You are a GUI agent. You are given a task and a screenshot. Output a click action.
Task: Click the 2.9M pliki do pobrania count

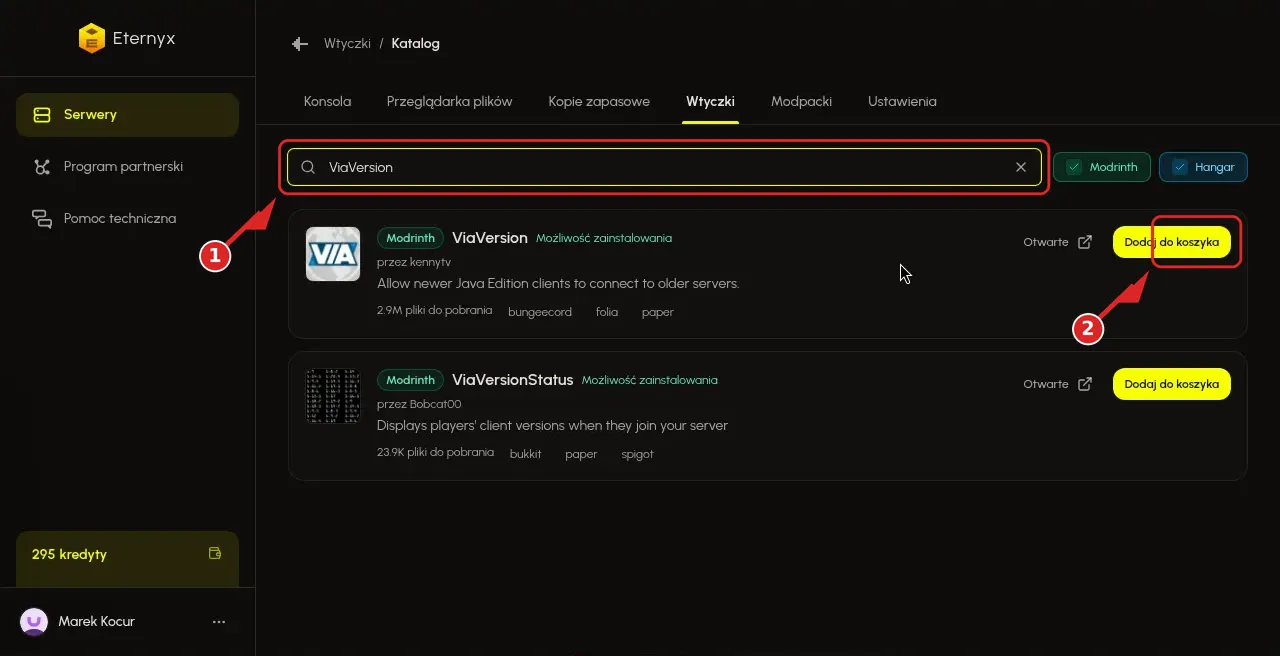(435, 310)
